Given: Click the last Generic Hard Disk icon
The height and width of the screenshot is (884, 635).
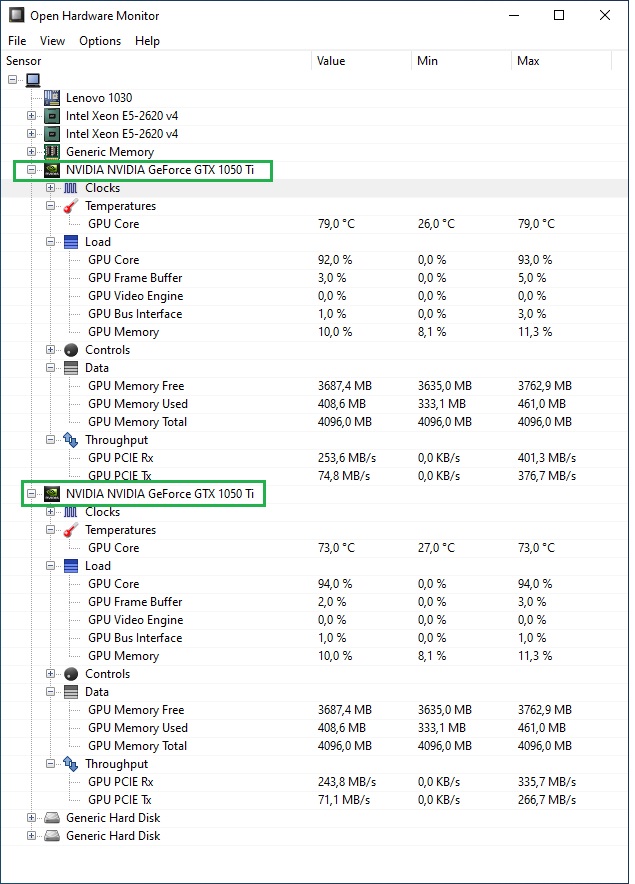Looking at the screenshot, I should click(52, 836).
